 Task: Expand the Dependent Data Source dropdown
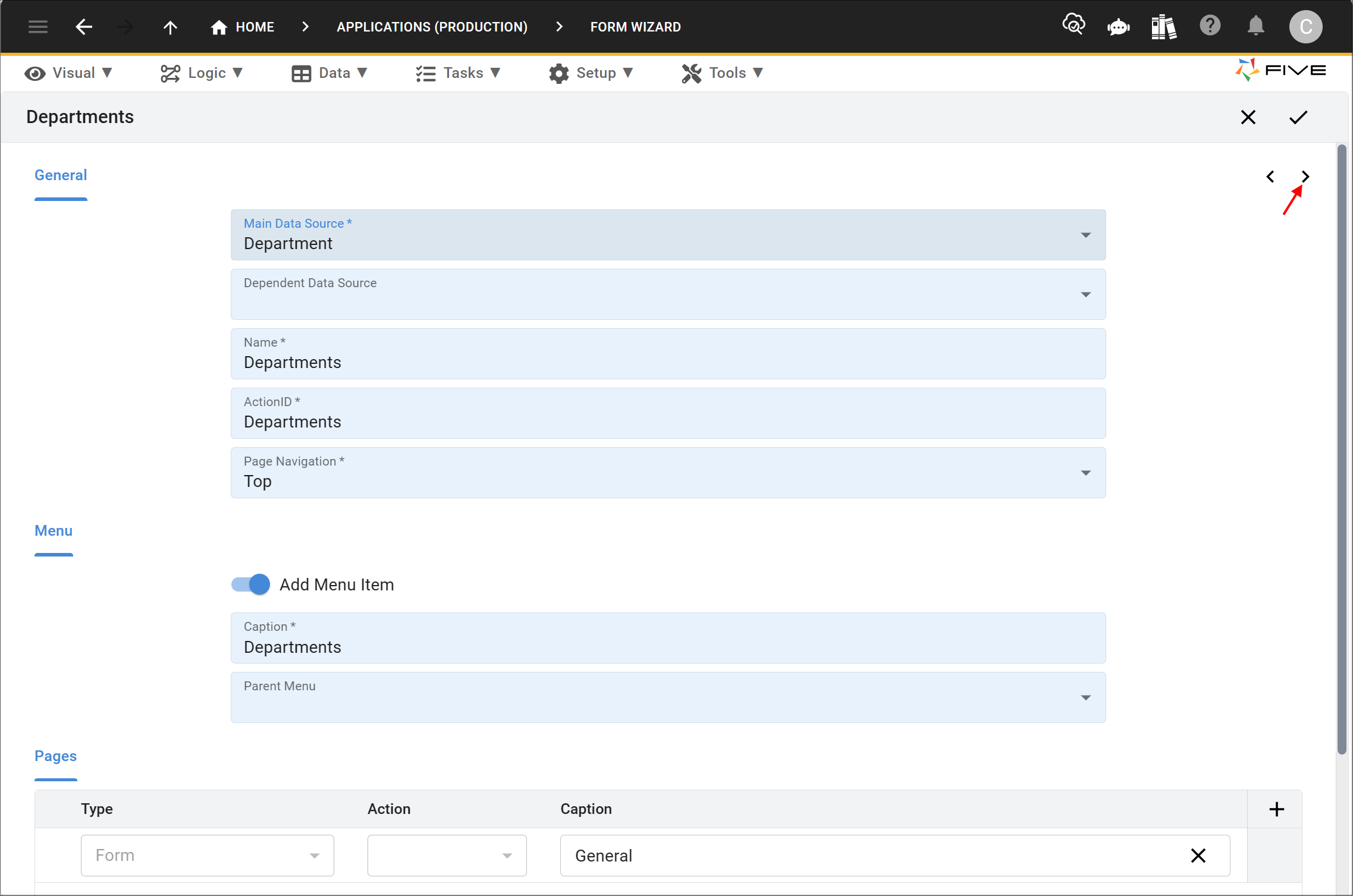(1085, 295)
